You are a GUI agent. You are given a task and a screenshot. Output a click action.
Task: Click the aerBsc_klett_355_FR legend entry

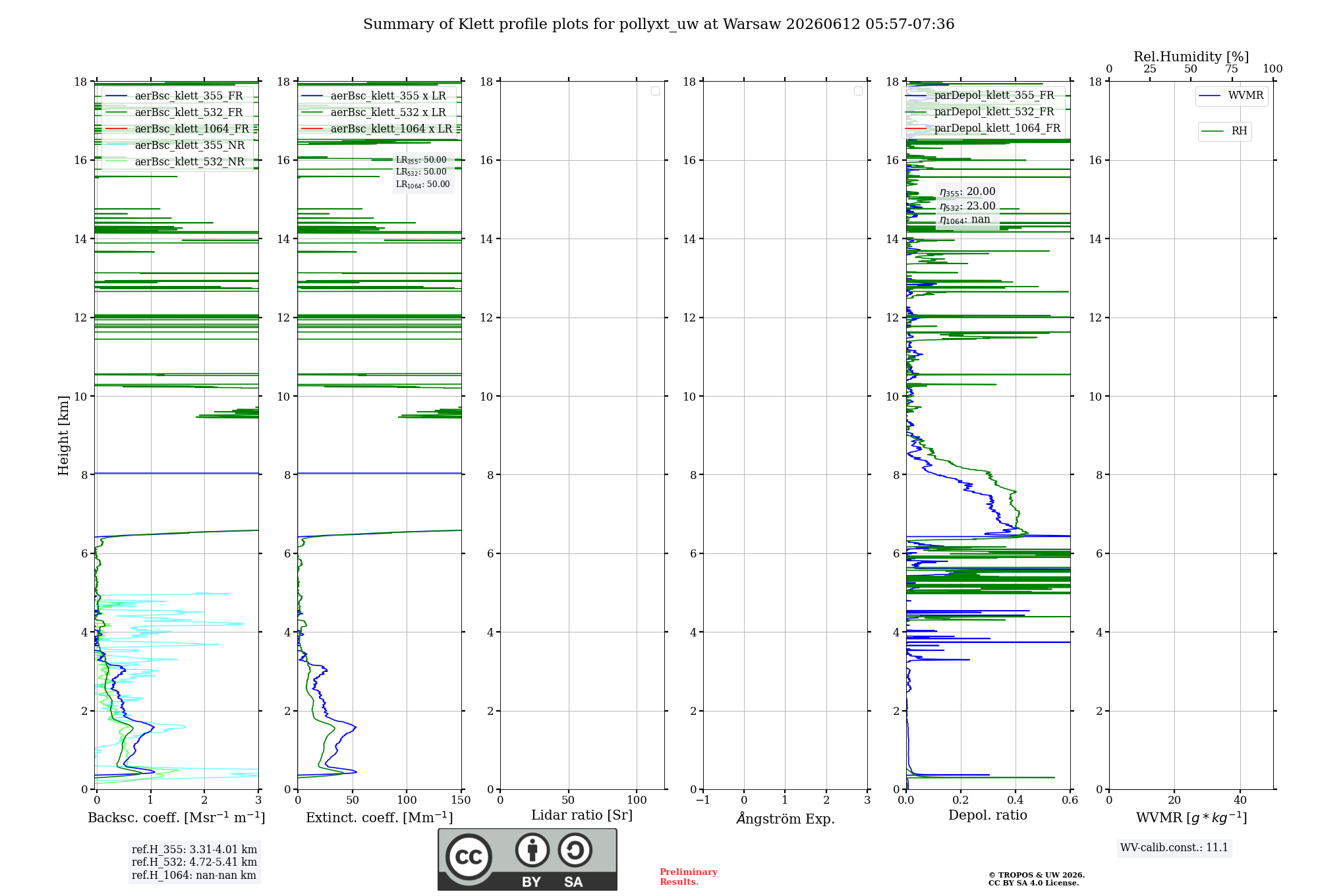tap(174, 96)
